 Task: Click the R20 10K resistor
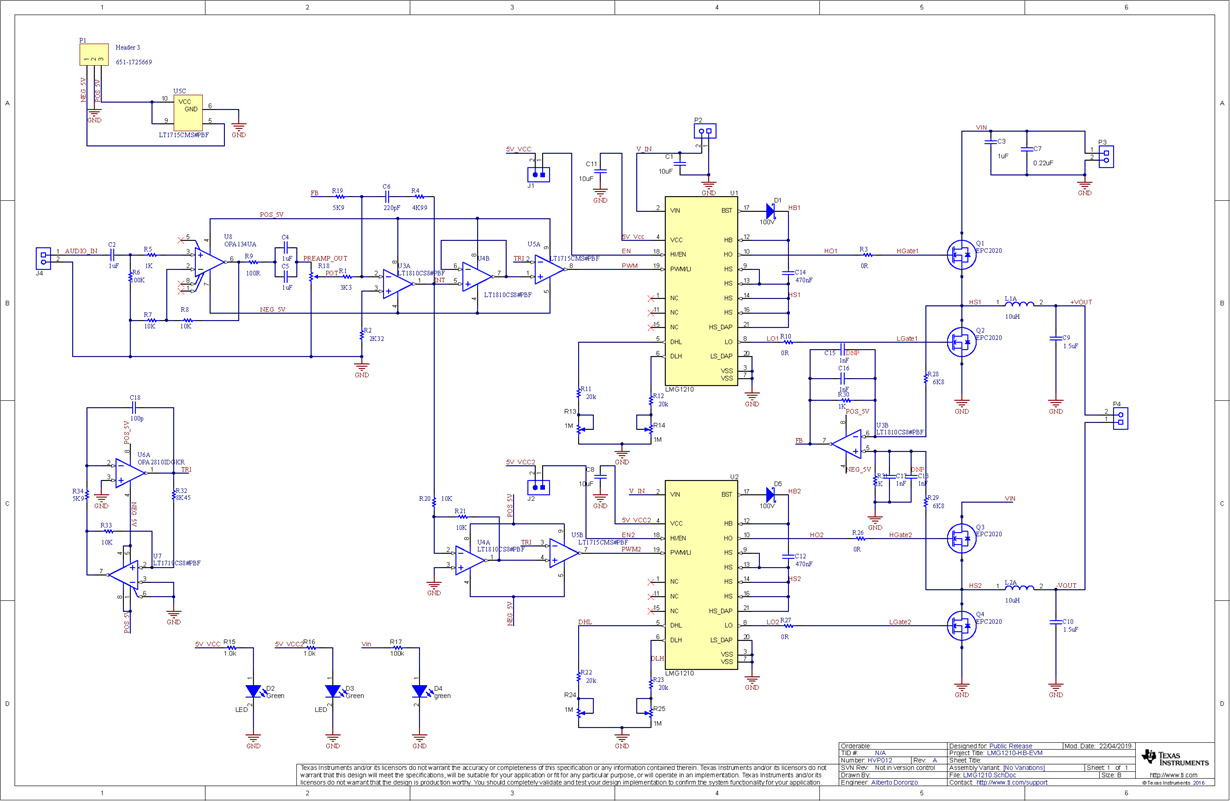(434, 500)
